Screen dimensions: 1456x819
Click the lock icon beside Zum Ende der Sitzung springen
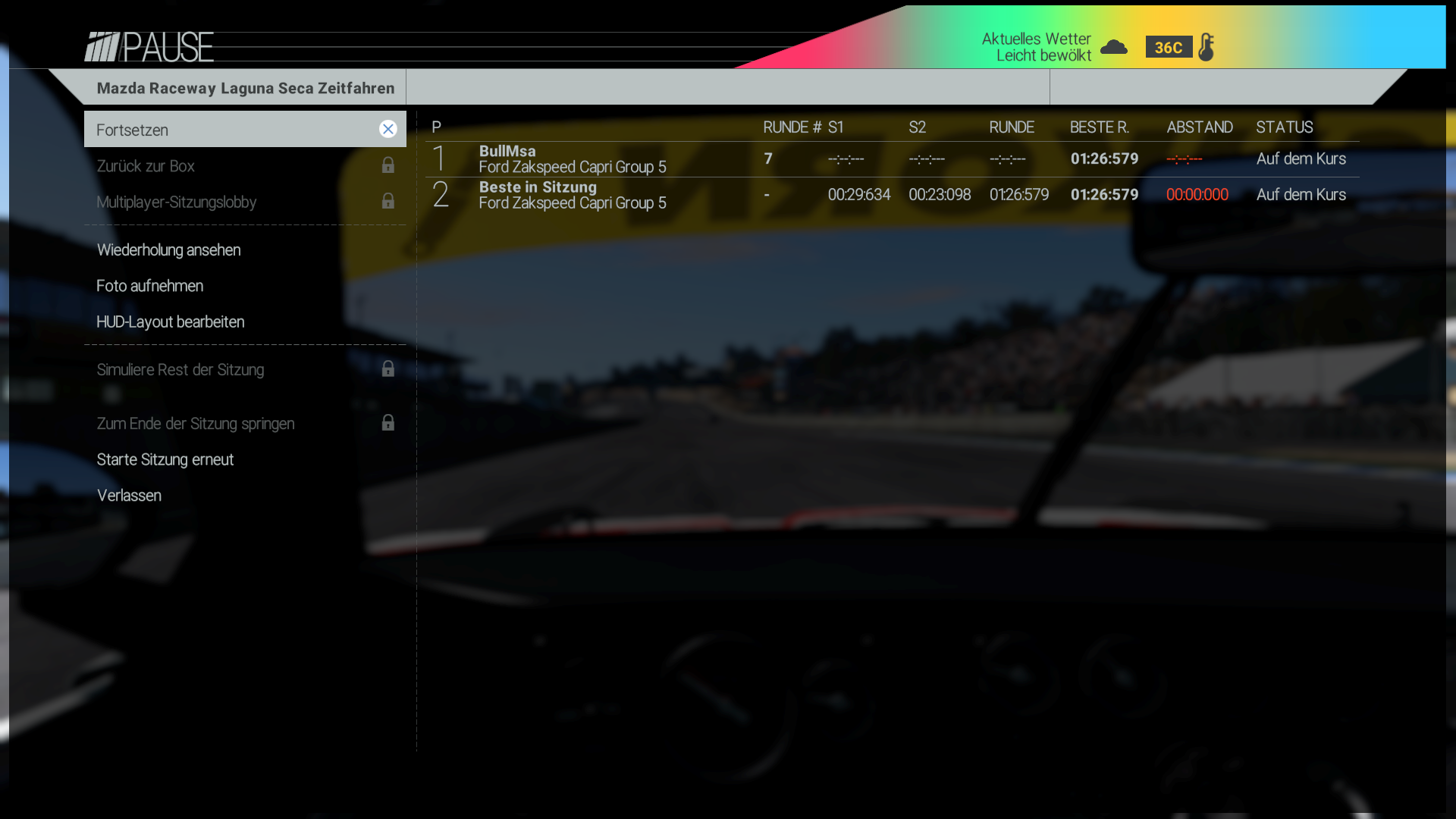(x=388, y=422)
